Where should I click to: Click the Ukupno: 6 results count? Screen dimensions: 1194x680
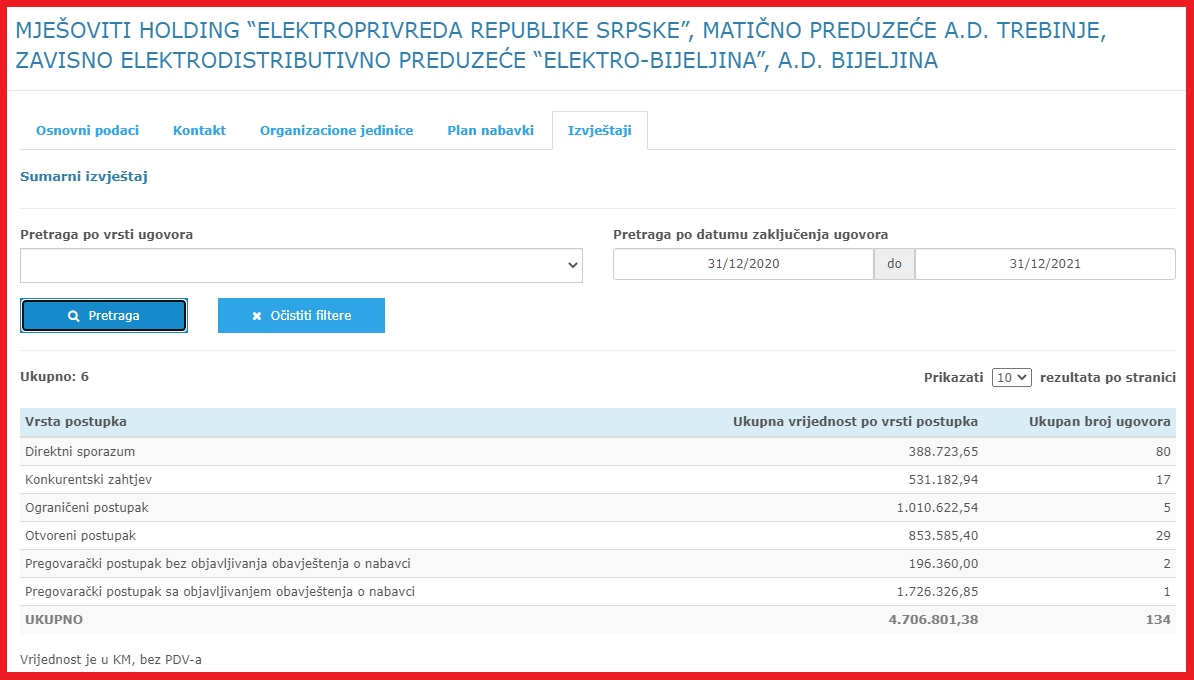click(54, 376)
